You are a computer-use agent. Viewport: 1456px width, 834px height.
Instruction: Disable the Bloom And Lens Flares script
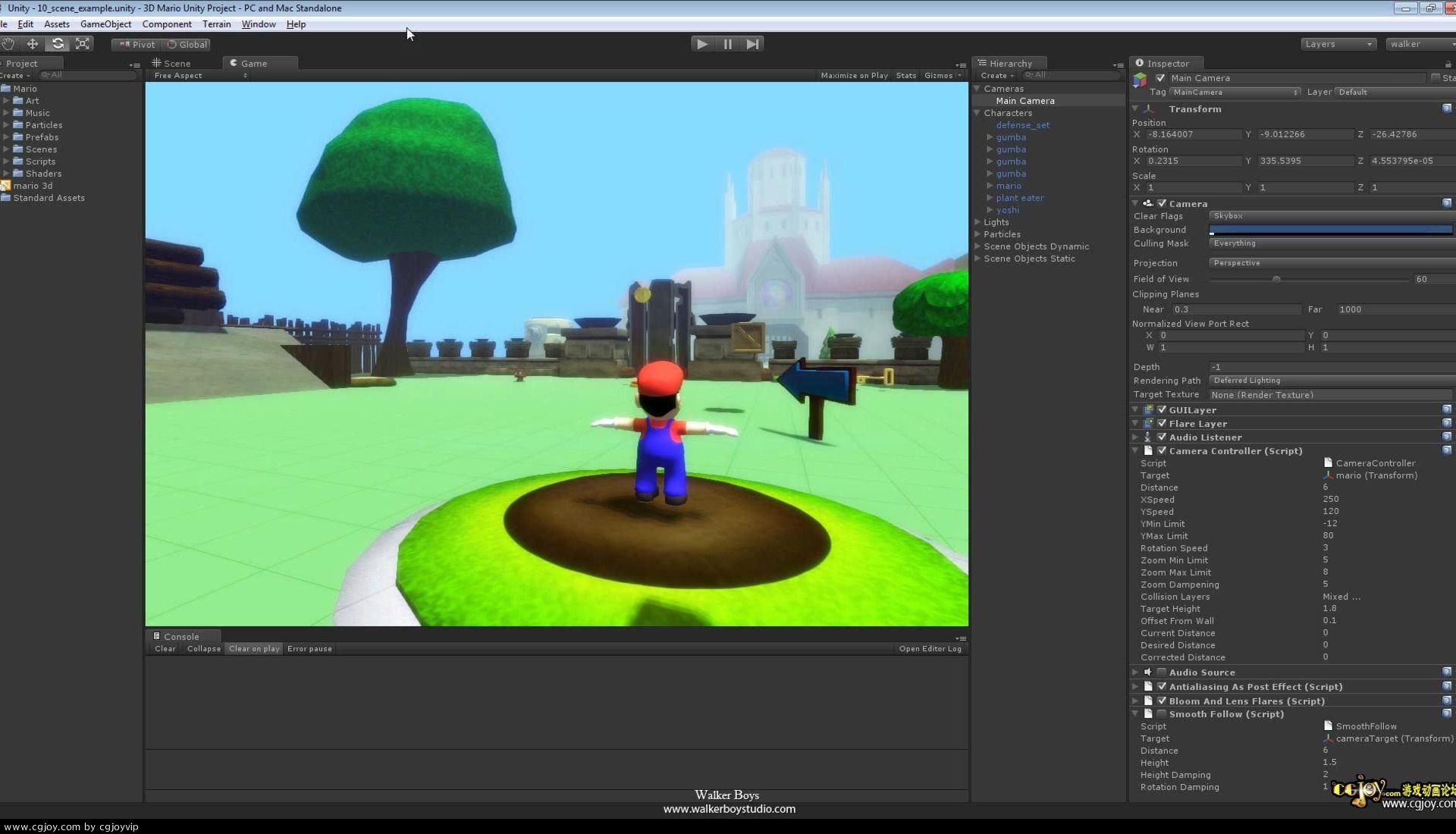click(1162, 701)
